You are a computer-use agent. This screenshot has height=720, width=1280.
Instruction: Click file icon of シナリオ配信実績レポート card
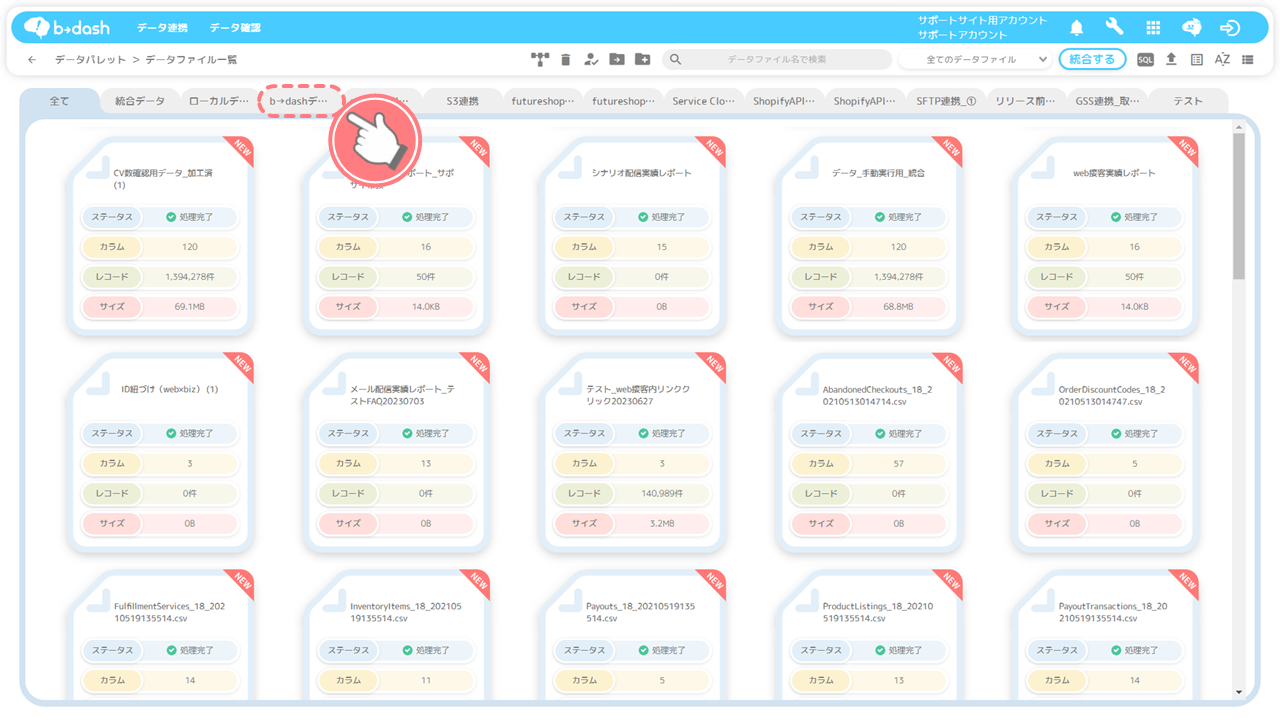click(569, 168)
